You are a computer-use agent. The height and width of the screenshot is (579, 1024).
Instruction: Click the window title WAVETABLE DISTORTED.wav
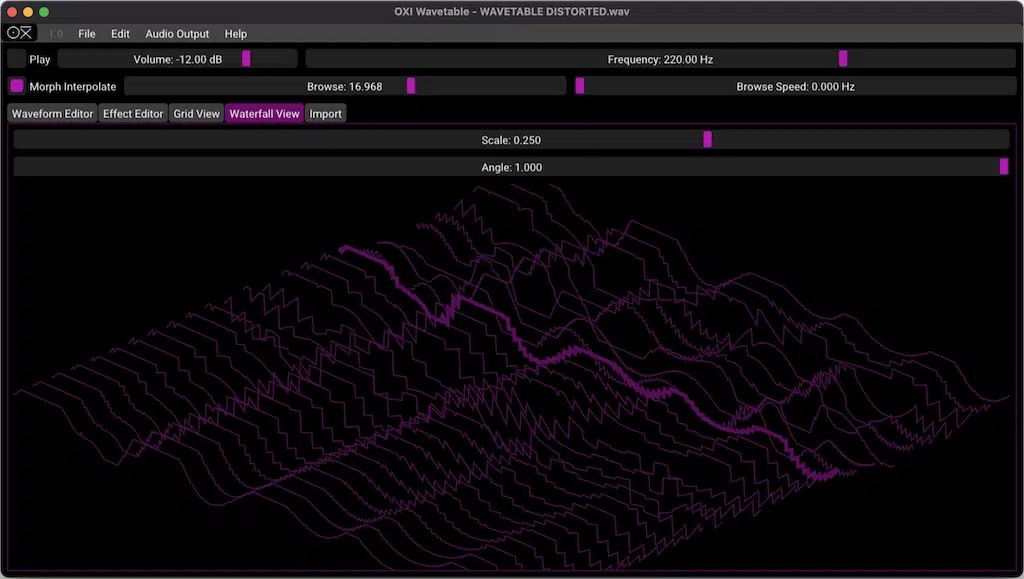click(554, 12)
